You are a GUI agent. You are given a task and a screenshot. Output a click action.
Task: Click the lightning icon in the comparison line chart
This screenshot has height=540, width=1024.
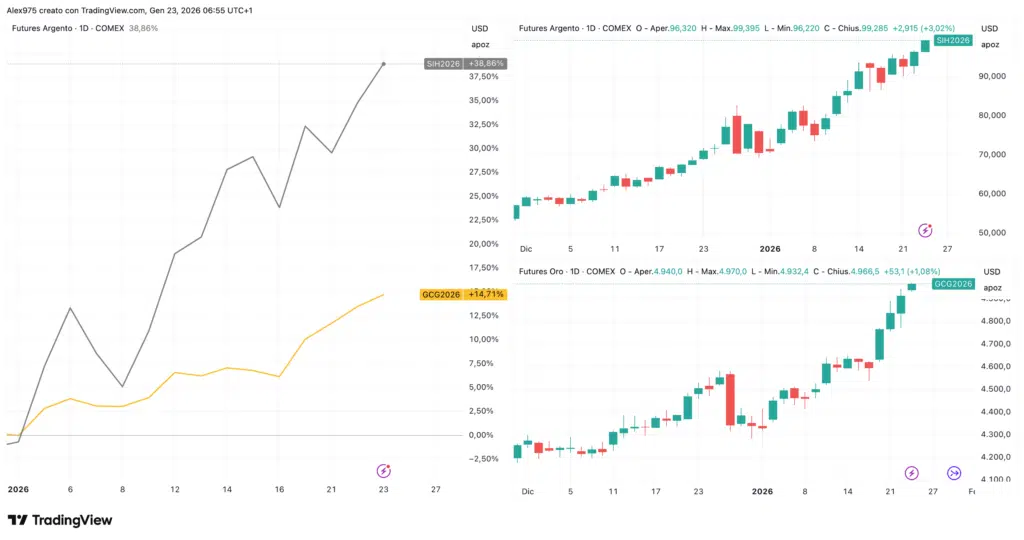click(x=383, y=470)
